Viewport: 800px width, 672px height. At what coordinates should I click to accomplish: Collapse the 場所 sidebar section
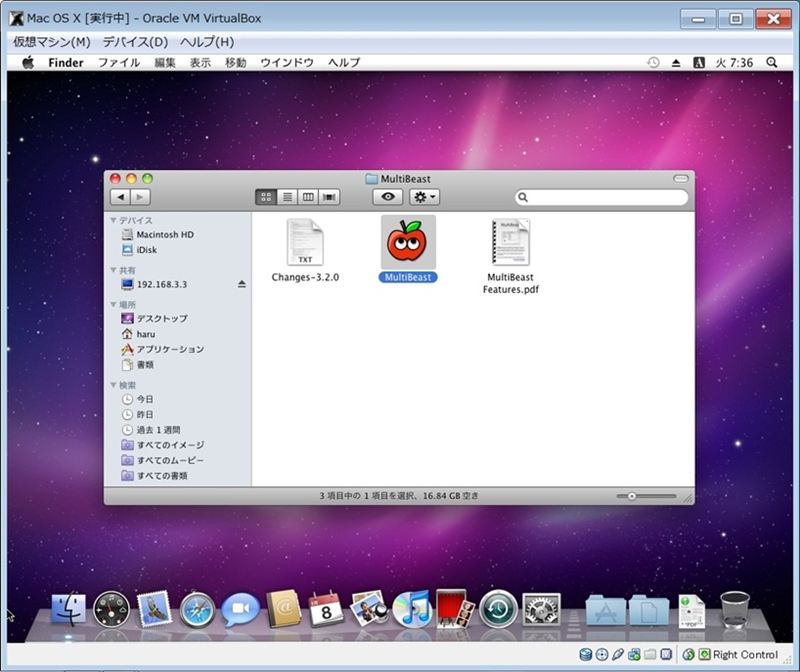[x=113, y=305]
